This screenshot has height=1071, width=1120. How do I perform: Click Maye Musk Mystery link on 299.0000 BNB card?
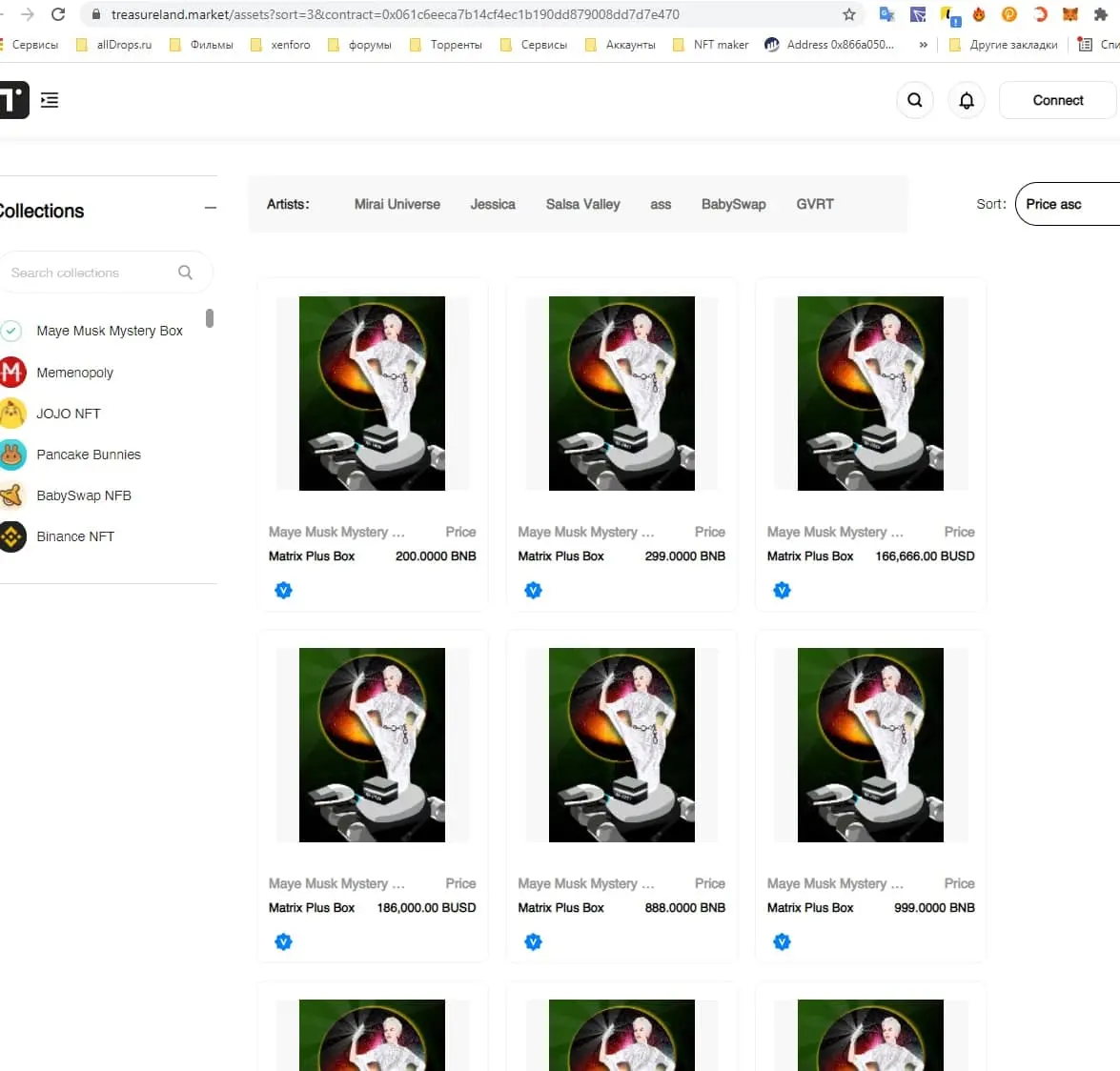(x=585, y=532)
